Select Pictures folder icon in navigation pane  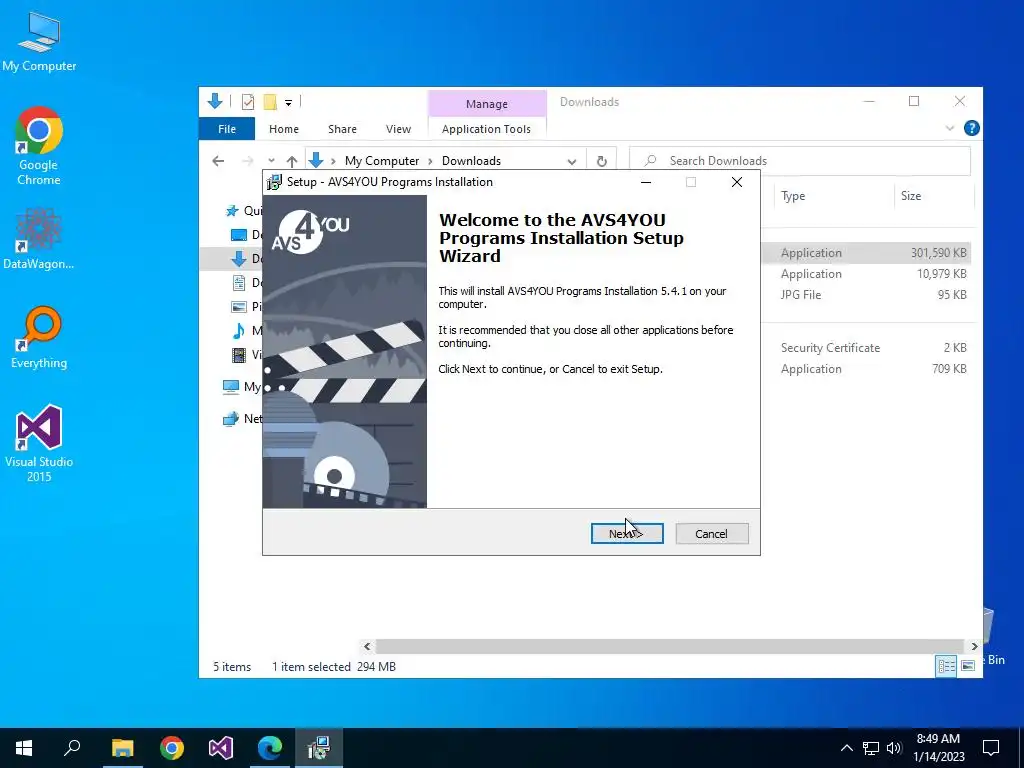(239, 306)
